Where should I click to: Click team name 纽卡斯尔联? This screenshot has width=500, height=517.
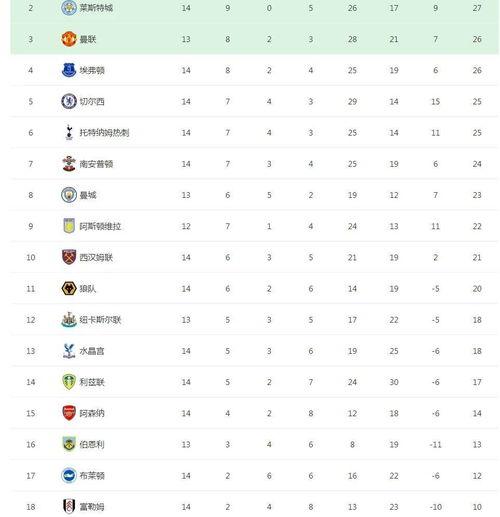pos(100,320)
